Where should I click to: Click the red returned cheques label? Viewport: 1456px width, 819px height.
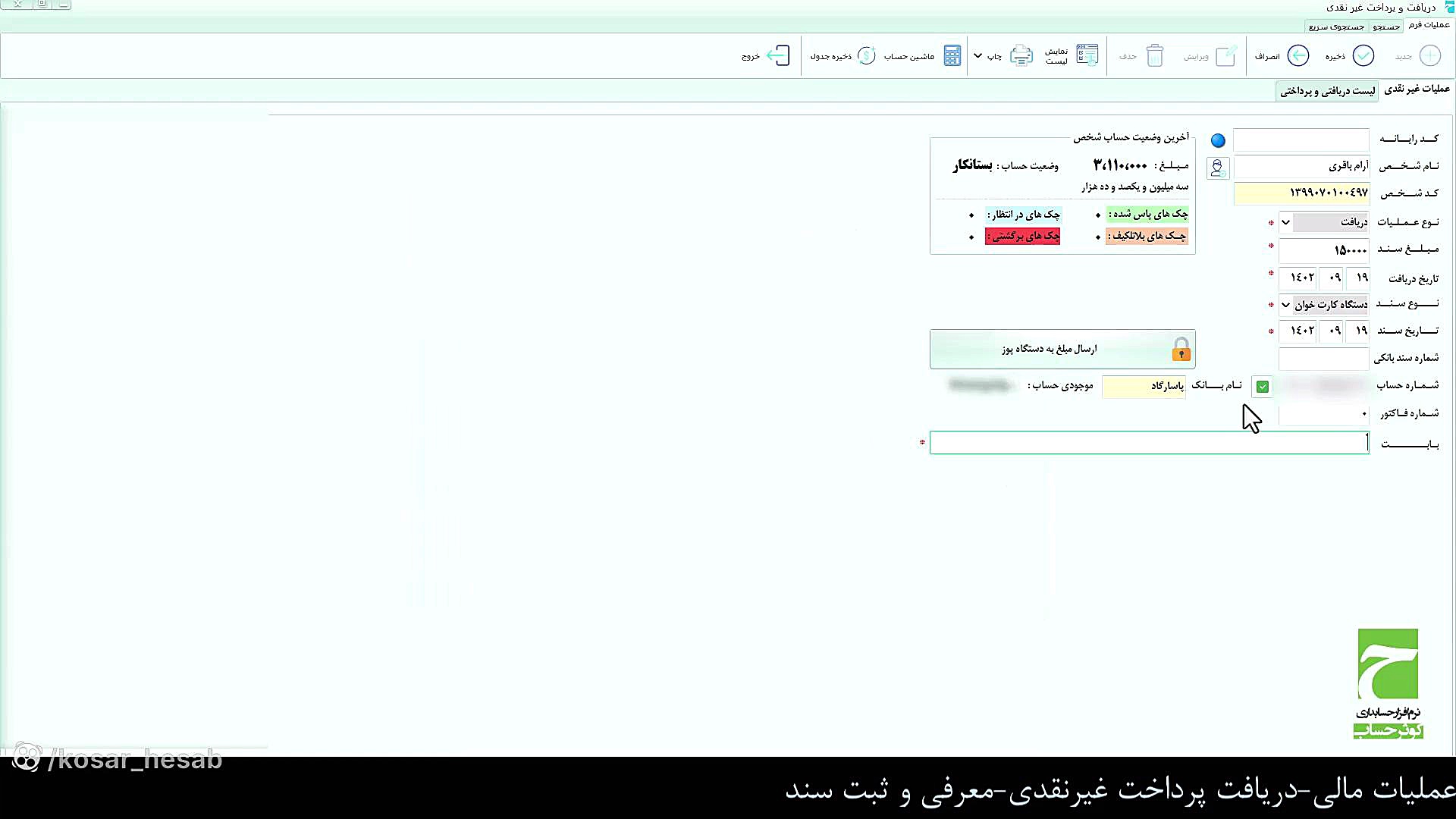[1022, 237]
